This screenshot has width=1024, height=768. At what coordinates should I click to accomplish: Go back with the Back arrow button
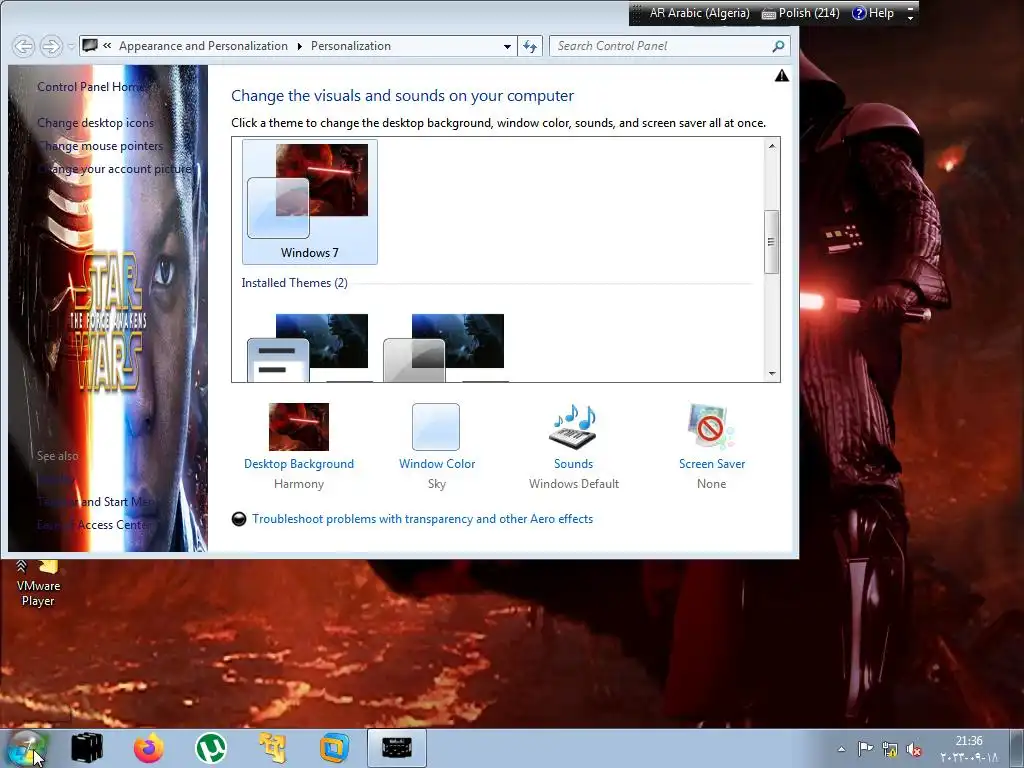coord(24,46)
